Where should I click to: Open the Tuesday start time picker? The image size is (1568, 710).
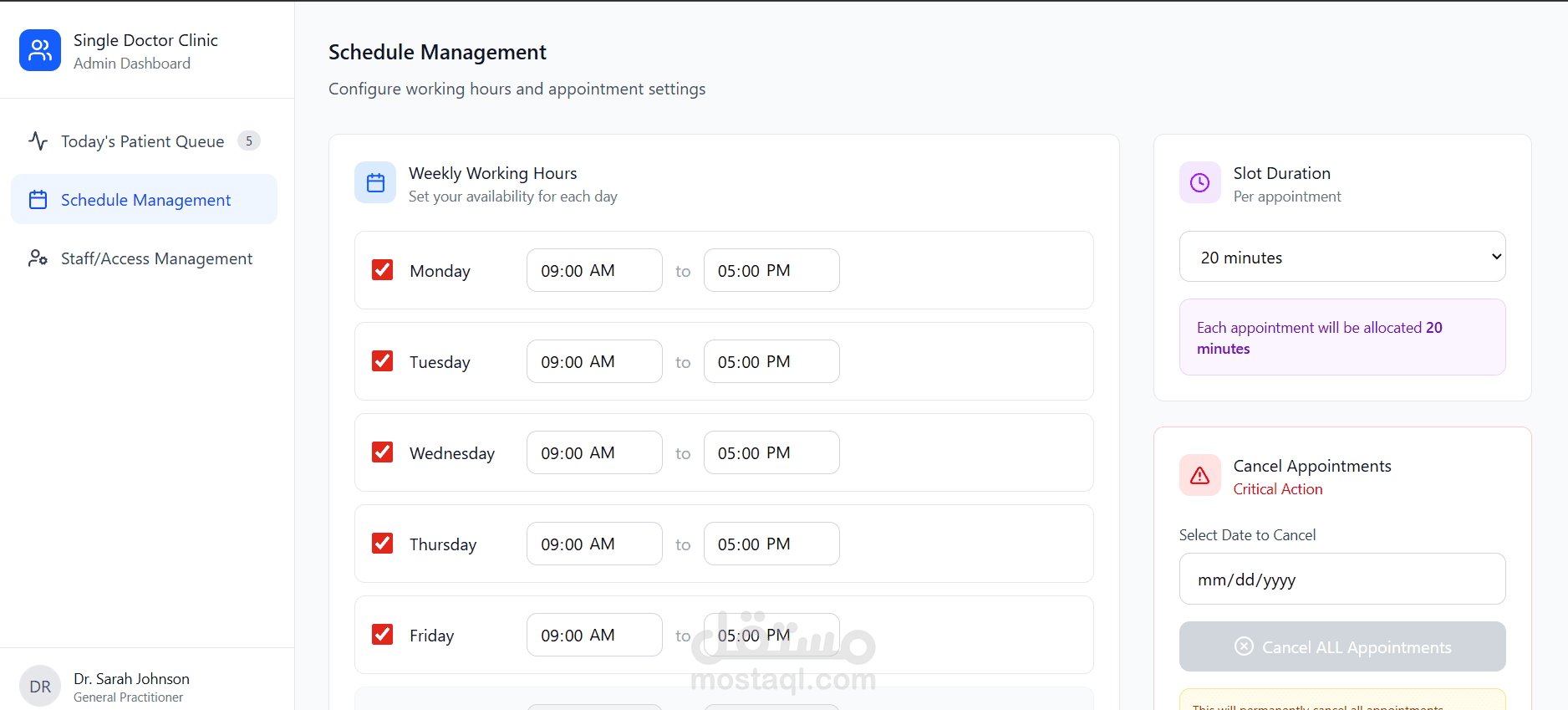593,361
